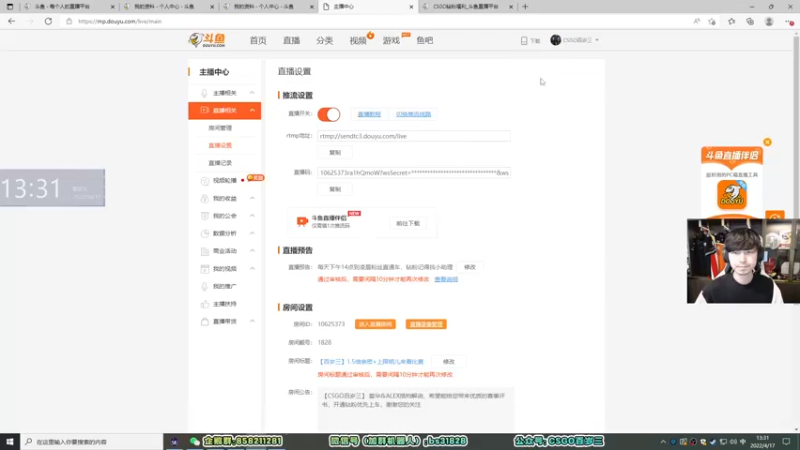Open the Windows Start menu
This screenshot has height=450, width=800.
tap(10, 442)
